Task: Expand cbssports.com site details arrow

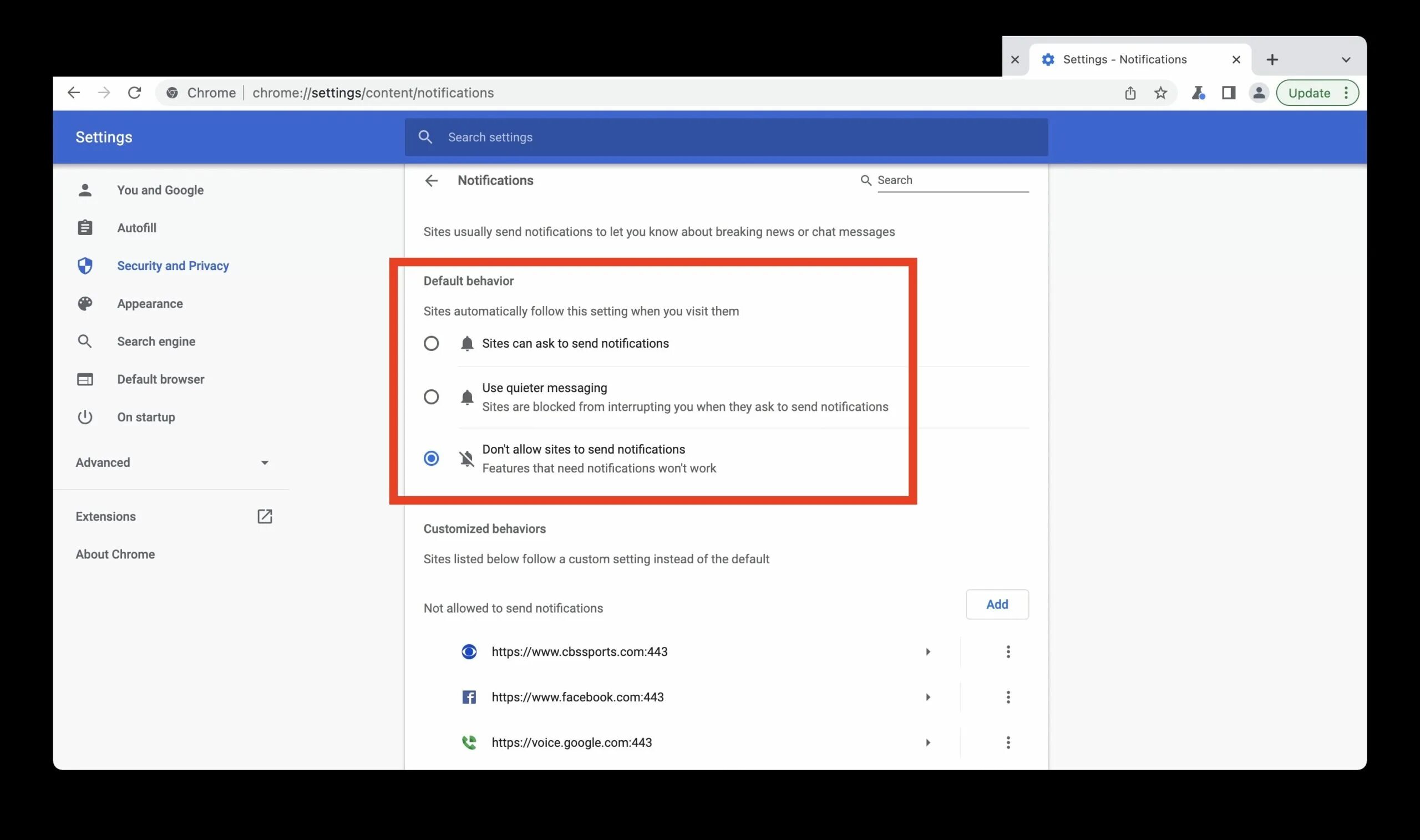Action: point(928,652)
